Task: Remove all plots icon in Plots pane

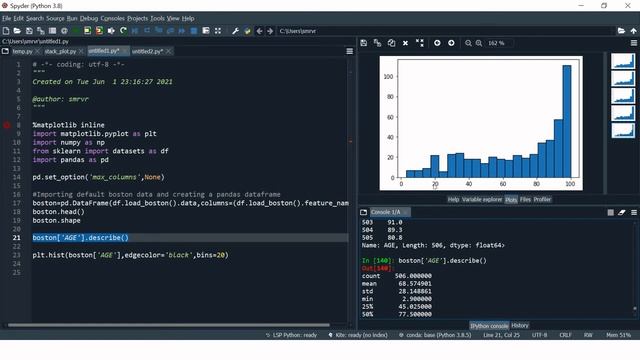Action: pos(420,43)
